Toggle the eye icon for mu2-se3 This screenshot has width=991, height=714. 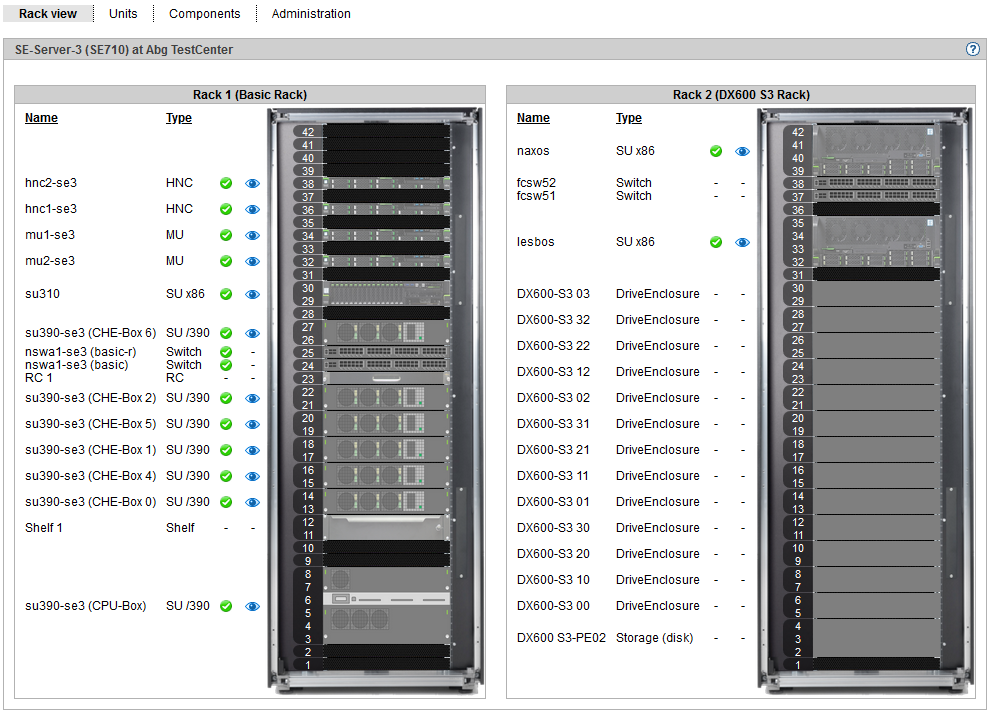pyautogui.click(x=253, y=261)
